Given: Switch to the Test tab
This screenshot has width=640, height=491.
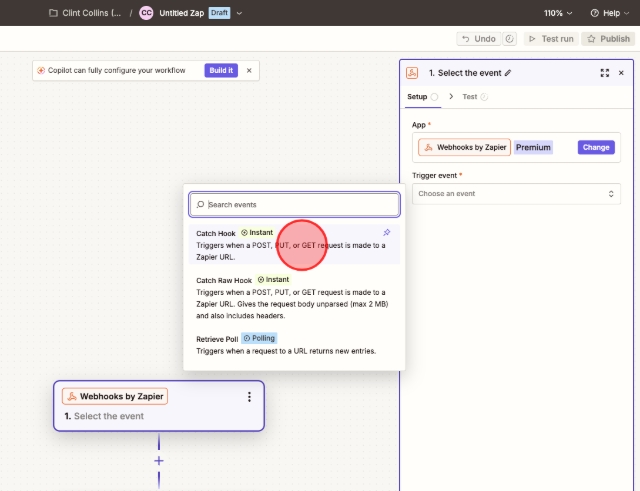Looking at the screenshot, I should [475, 97].
